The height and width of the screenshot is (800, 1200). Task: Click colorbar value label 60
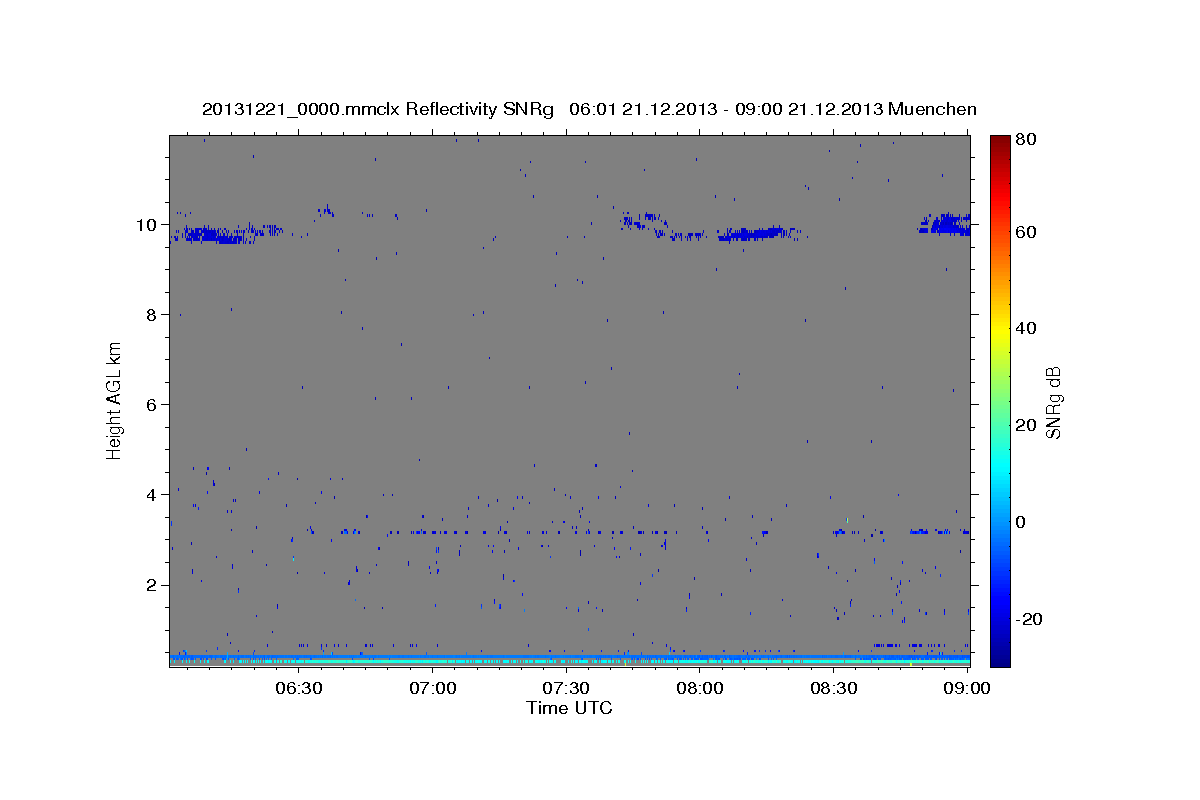[1025, 232]
